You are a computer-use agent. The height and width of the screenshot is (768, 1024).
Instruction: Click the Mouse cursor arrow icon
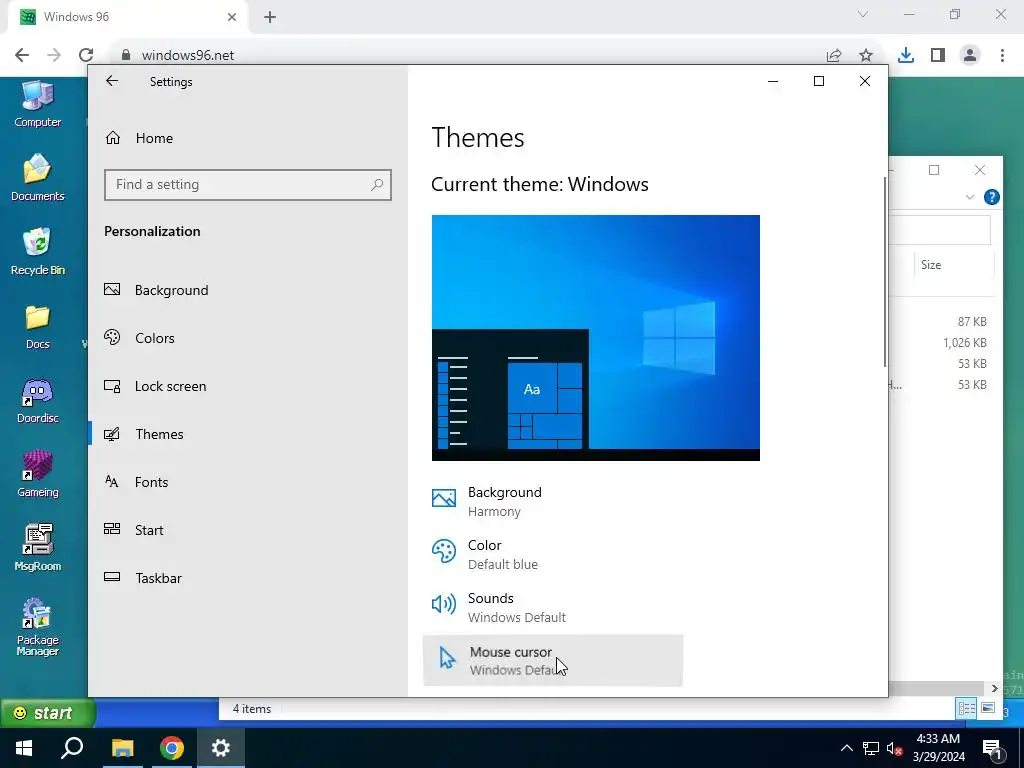pos(447,658)
